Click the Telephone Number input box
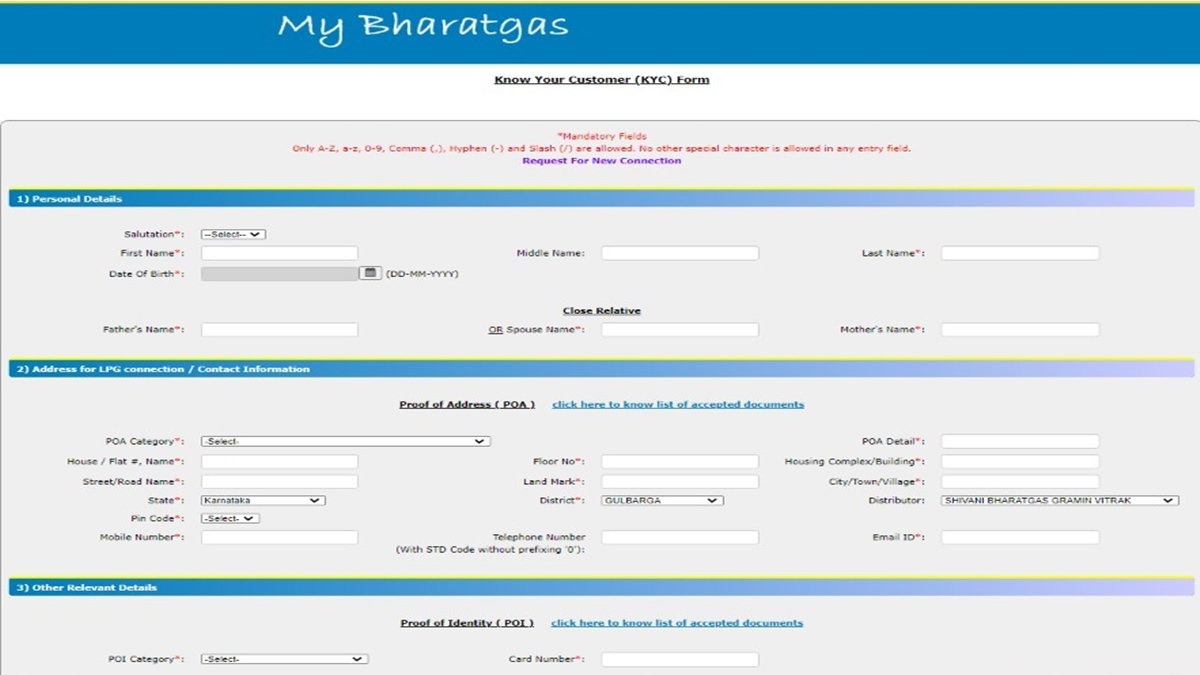This screenshot has width=1200, height=675. 680,538
